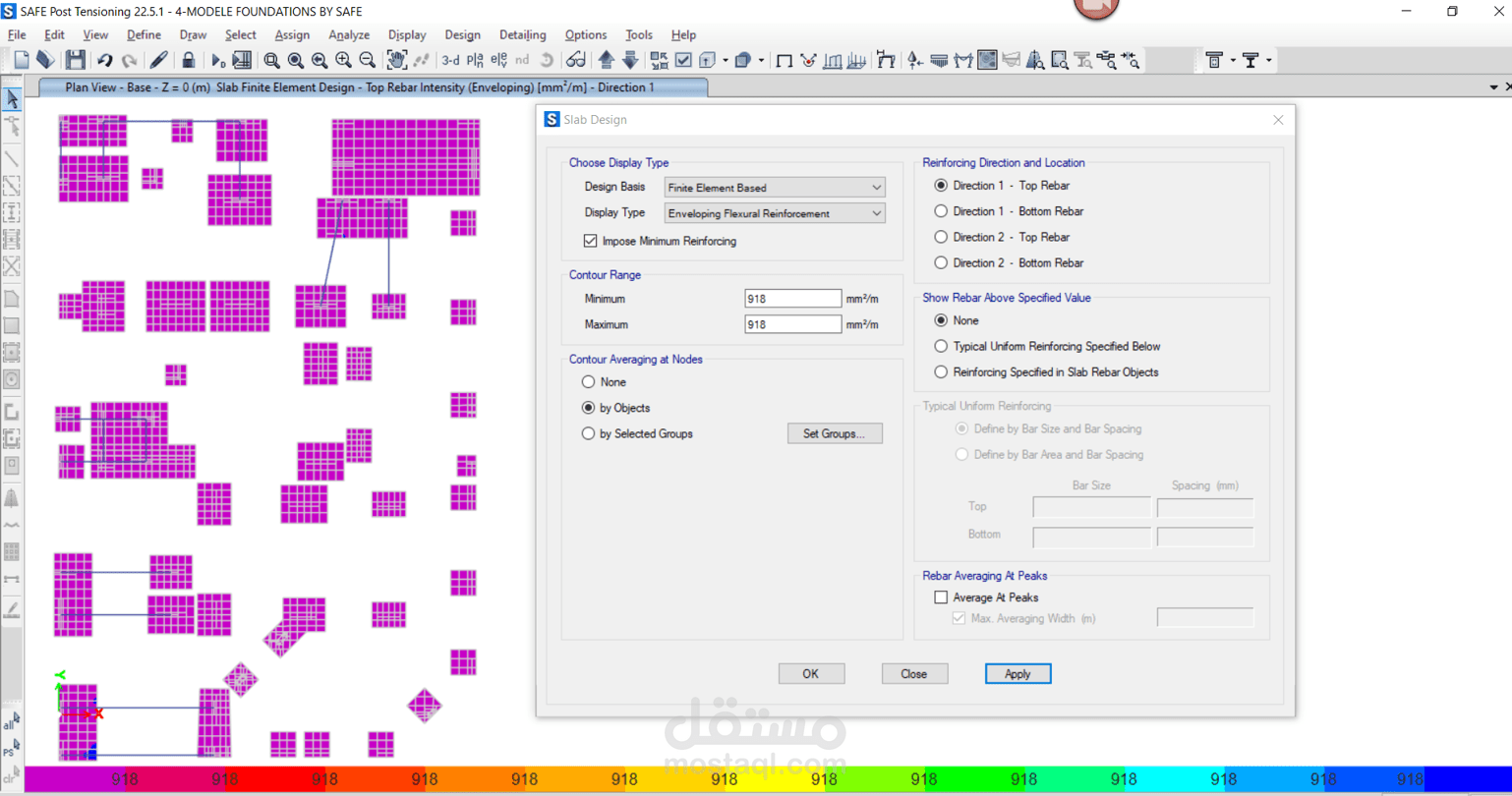Click Close button in Slab Design
Screen dimensions: 1512x796
point(914,673)
